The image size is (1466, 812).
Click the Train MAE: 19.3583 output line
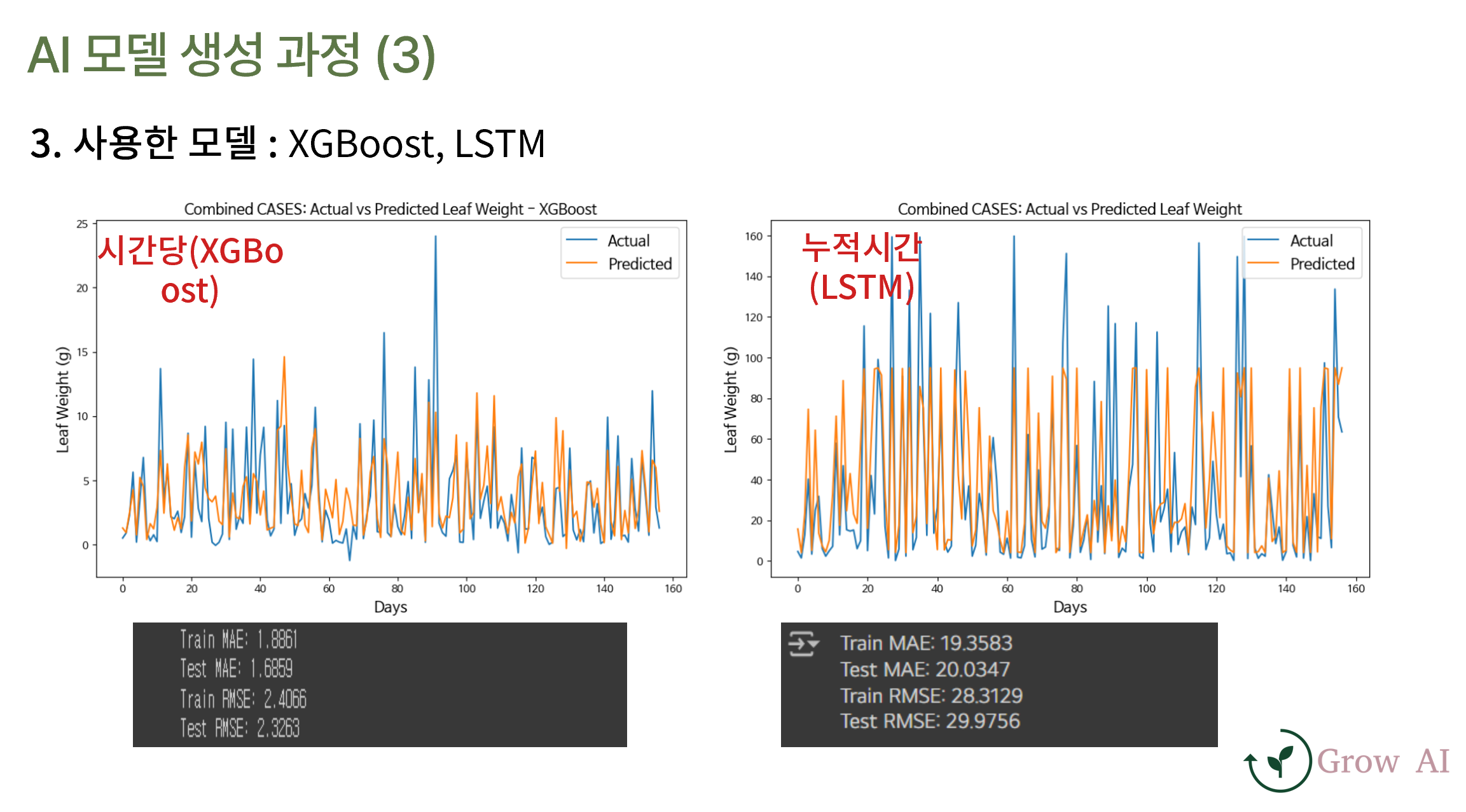[925, 643]
